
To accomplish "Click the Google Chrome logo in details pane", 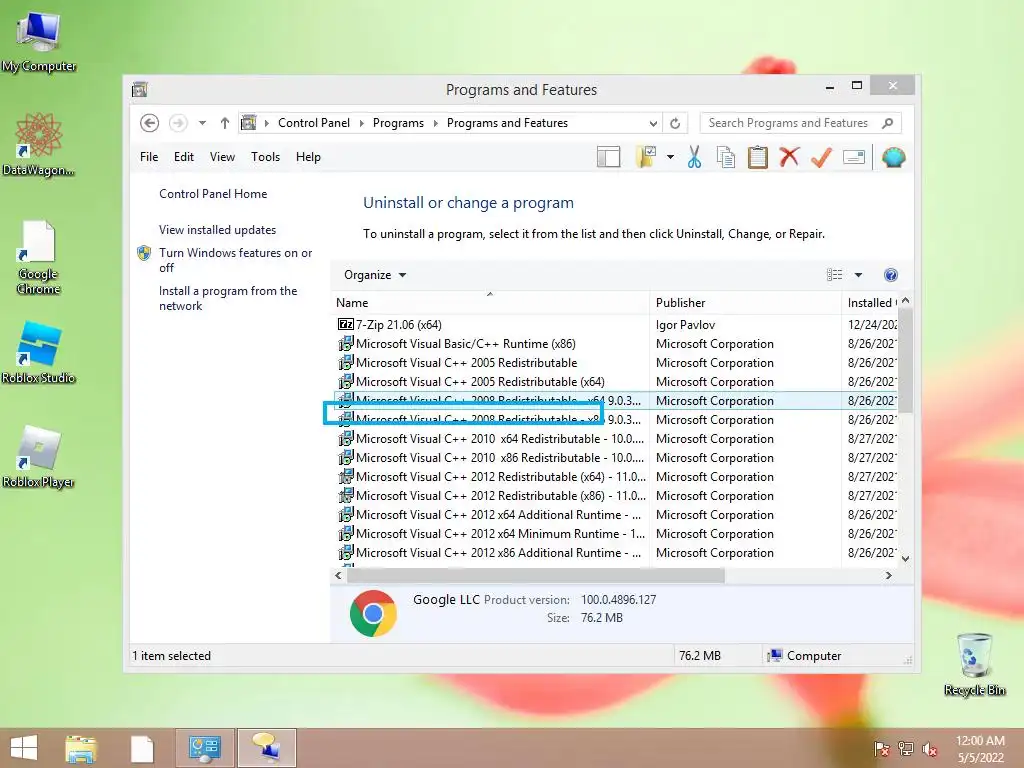I will point(373,613).
